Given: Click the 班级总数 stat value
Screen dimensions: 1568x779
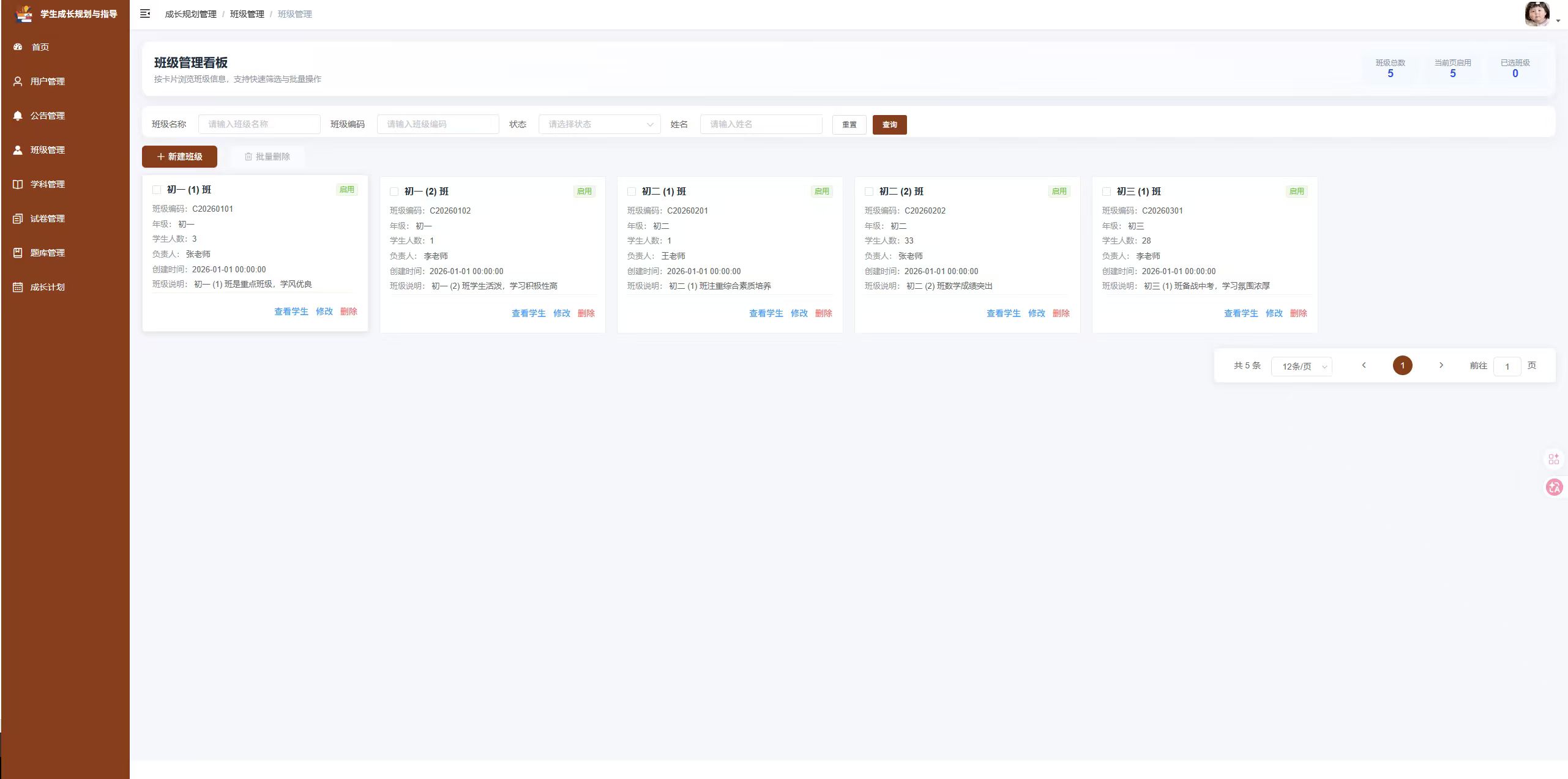Looking at the screenshot, I should tap(1391, 73).
